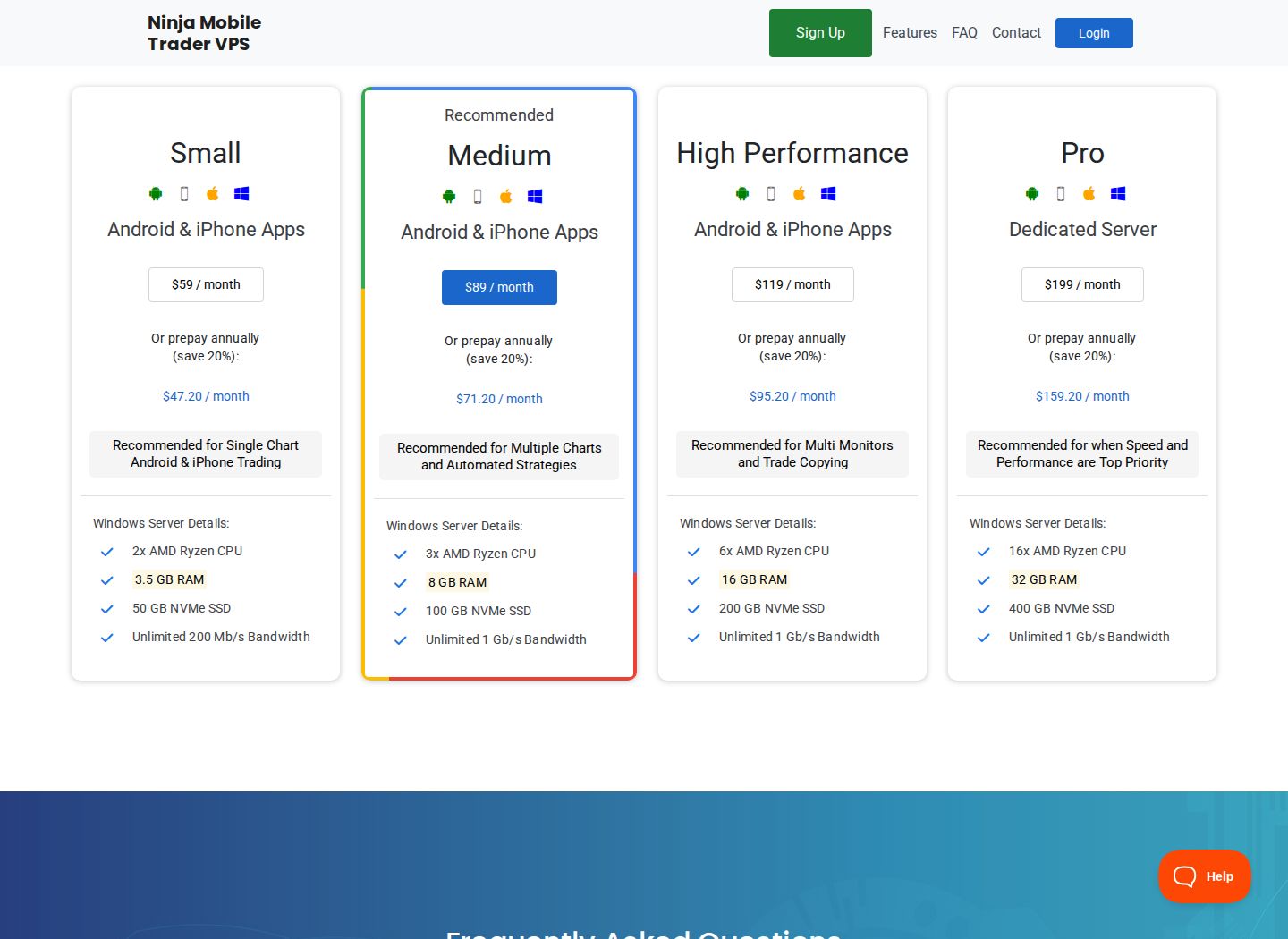Click the Windows icon in Small plan
The image size is (1288, 939).
click(x=241, y=193)
